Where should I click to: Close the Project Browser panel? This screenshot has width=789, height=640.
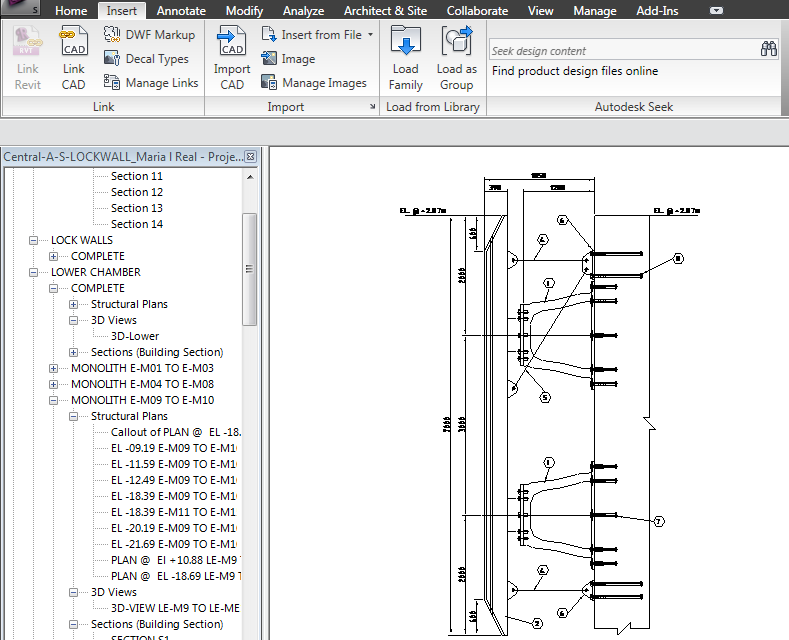tap(250, 157)
